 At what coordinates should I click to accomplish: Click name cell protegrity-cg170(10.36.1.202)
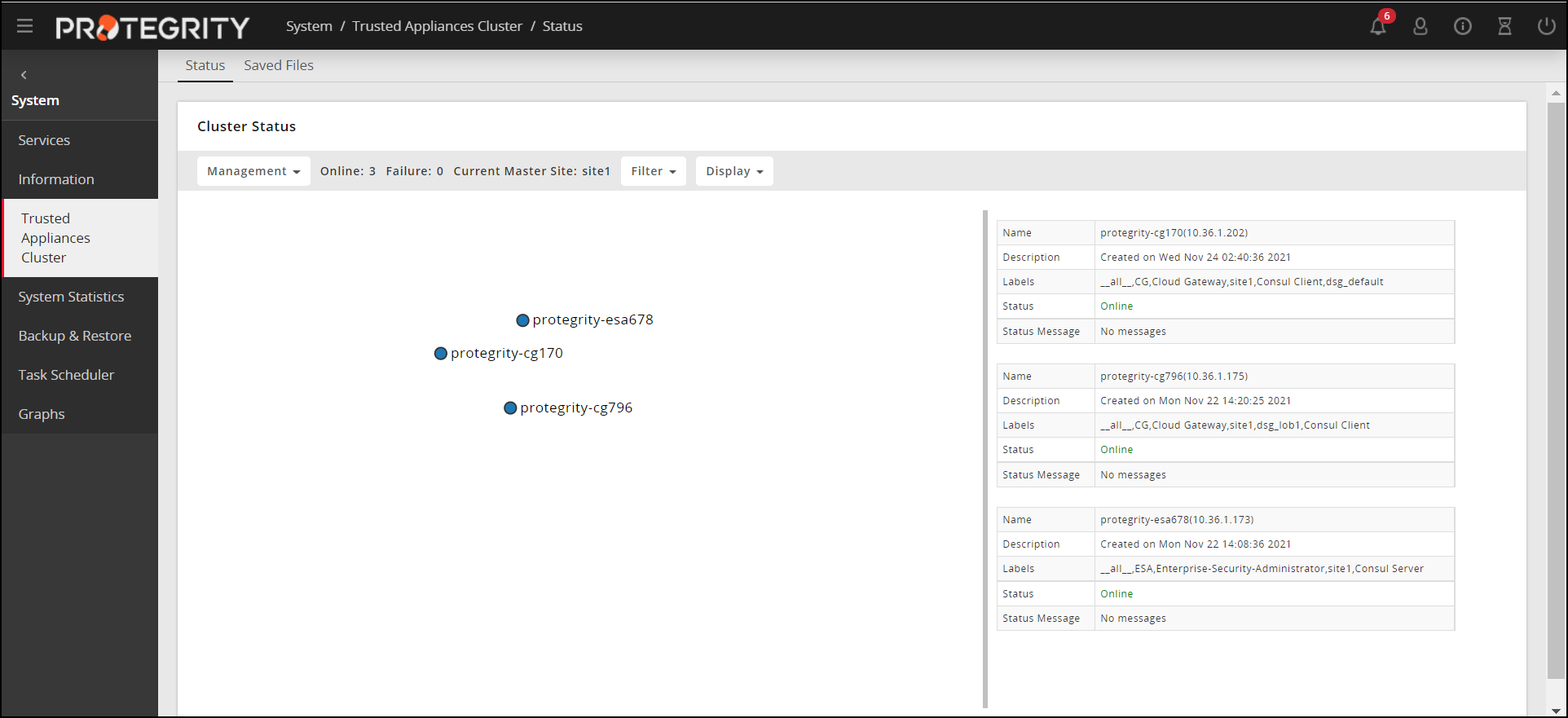point(1275,233)
